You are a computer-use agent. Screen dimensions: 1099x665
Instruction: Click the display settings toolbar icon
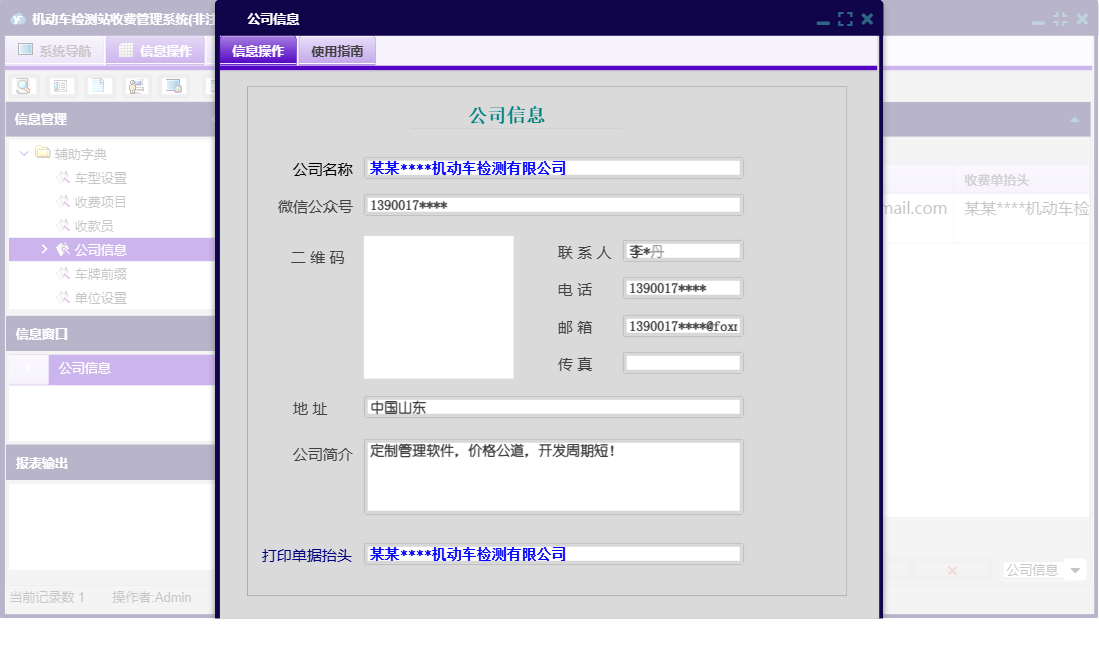tap(172, 85)
